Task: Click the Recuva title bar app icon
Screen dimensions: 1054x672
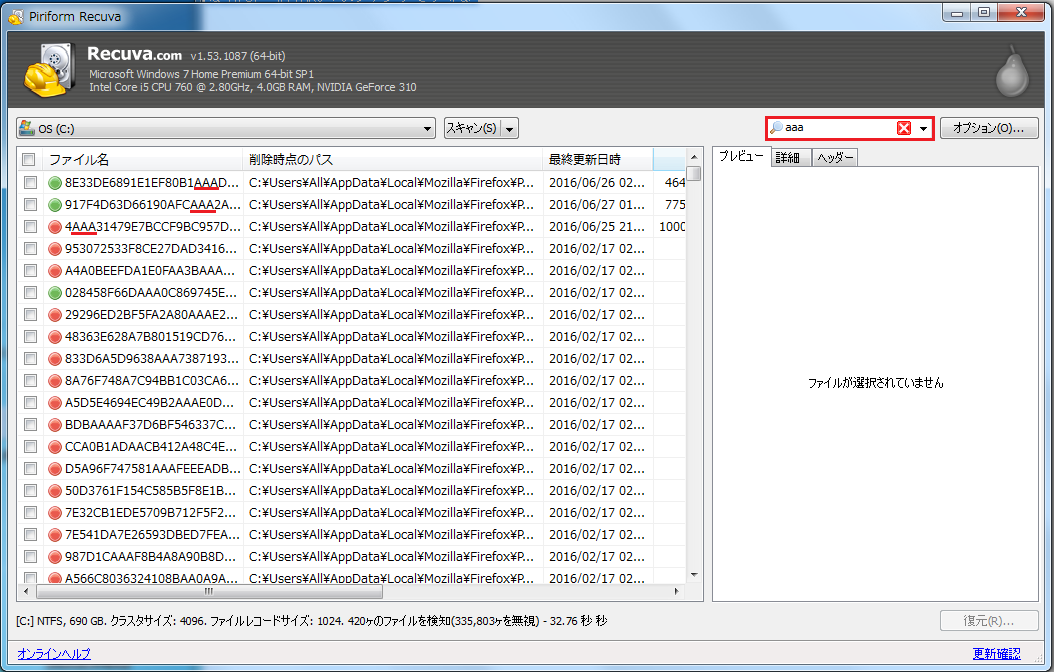Action: 15,16
